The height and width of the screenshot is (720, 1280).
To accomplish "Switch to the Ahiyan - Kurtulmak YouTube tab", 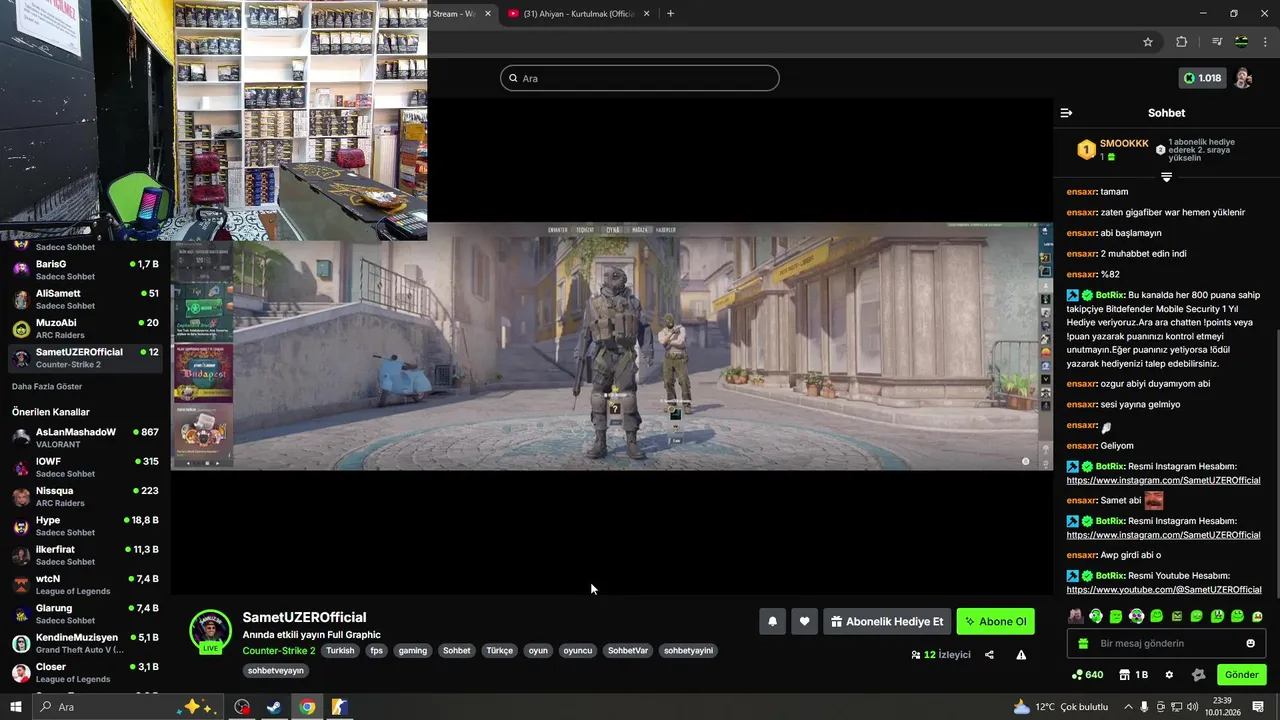I will pos(578,14).
